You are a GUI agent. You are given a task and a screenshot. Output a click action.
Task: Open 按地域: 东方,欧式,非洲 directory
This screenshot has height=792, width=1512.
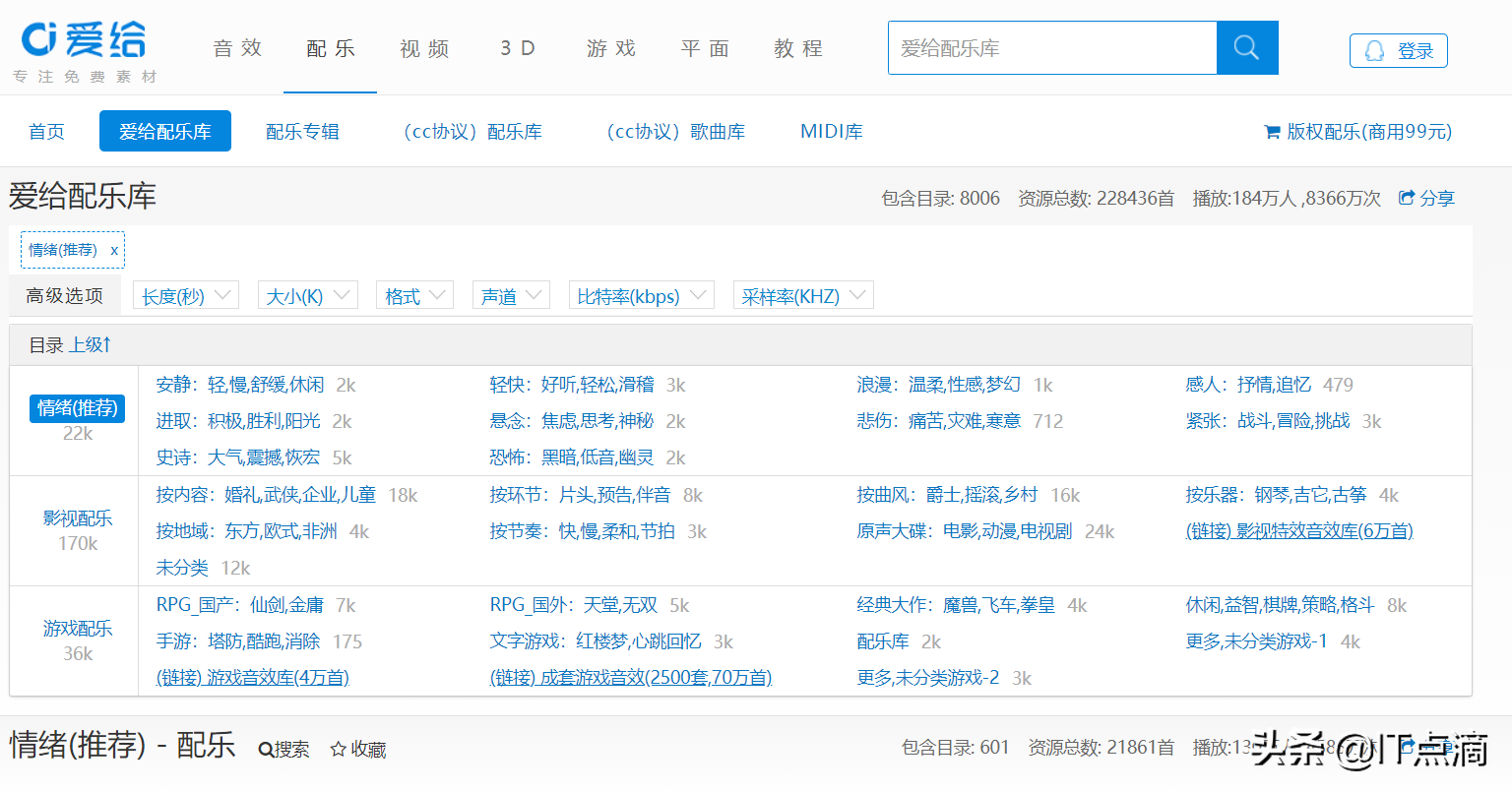[247, 531]
